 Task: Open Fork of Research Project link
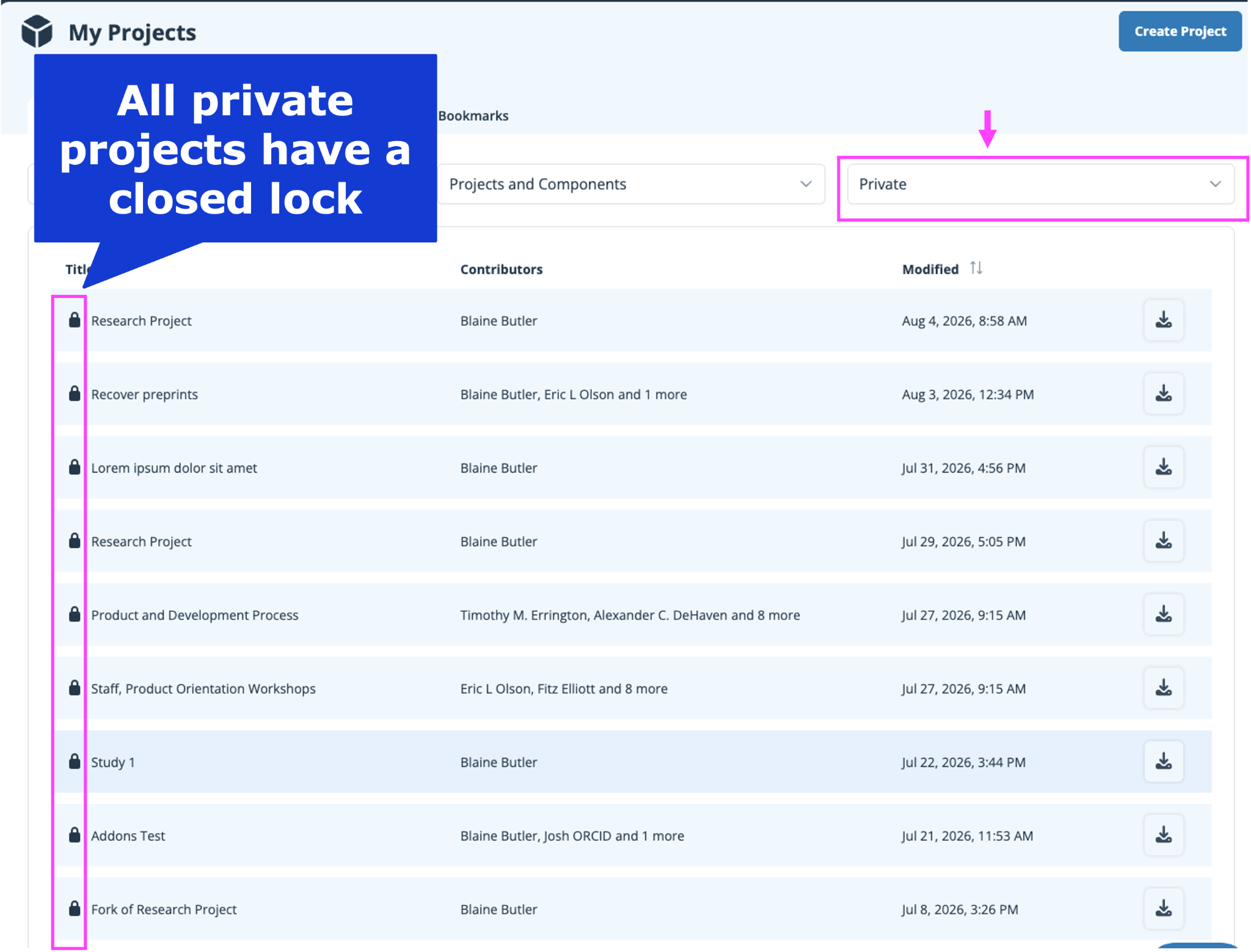[x=164, y=909]
